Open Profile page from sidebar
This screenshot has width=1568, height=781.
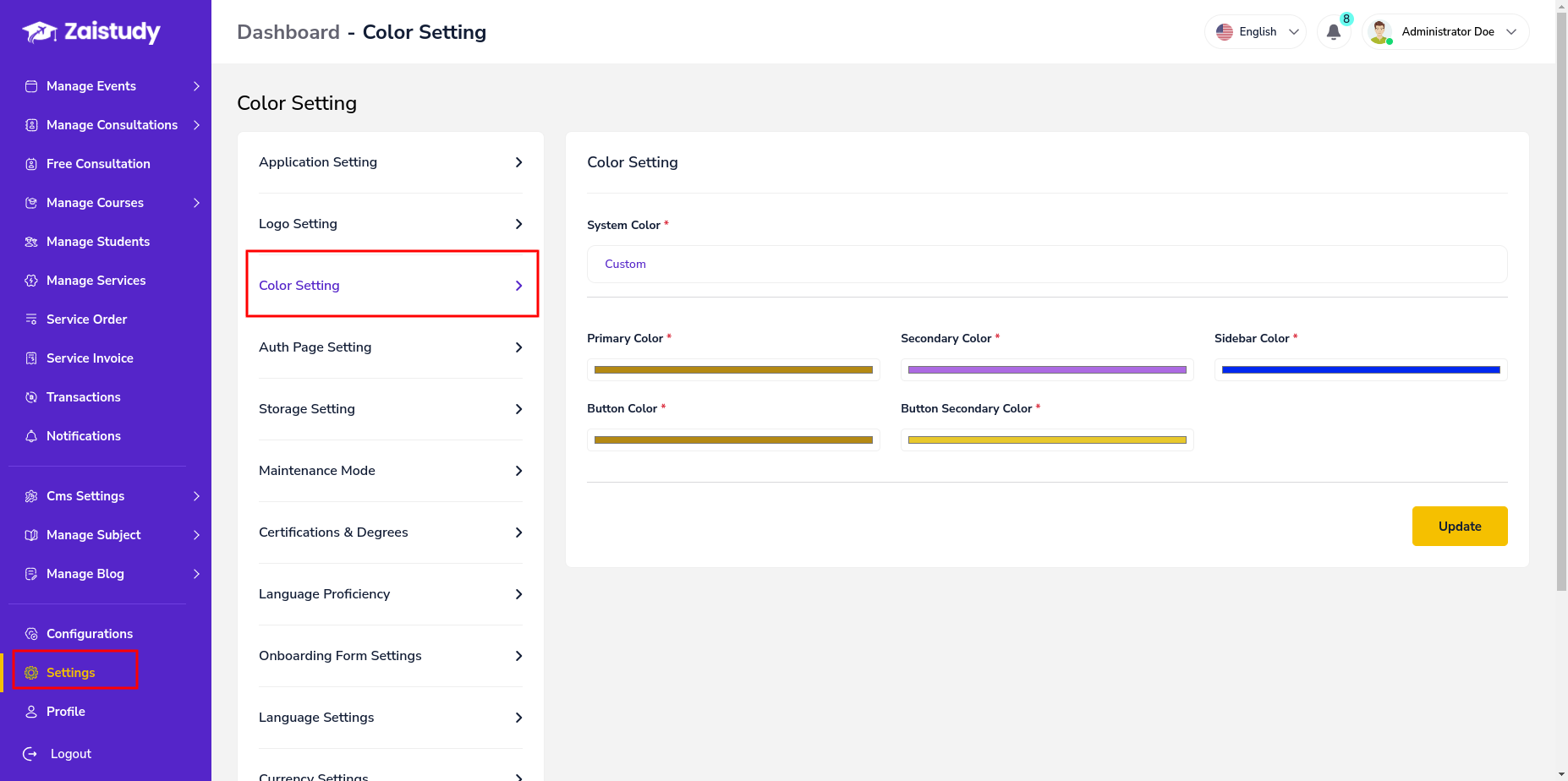point(66,712)
